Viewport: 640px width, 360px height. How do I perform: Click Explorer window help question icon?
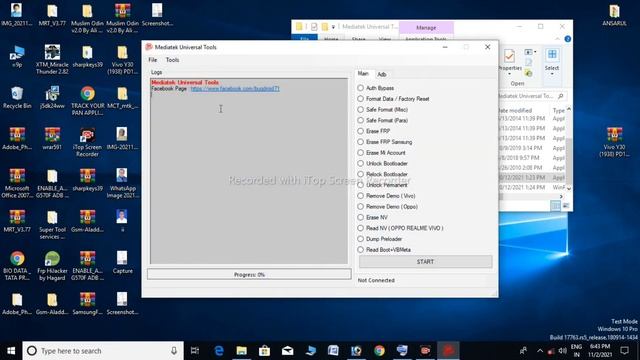pyautogui.click(x=568, y=39)
